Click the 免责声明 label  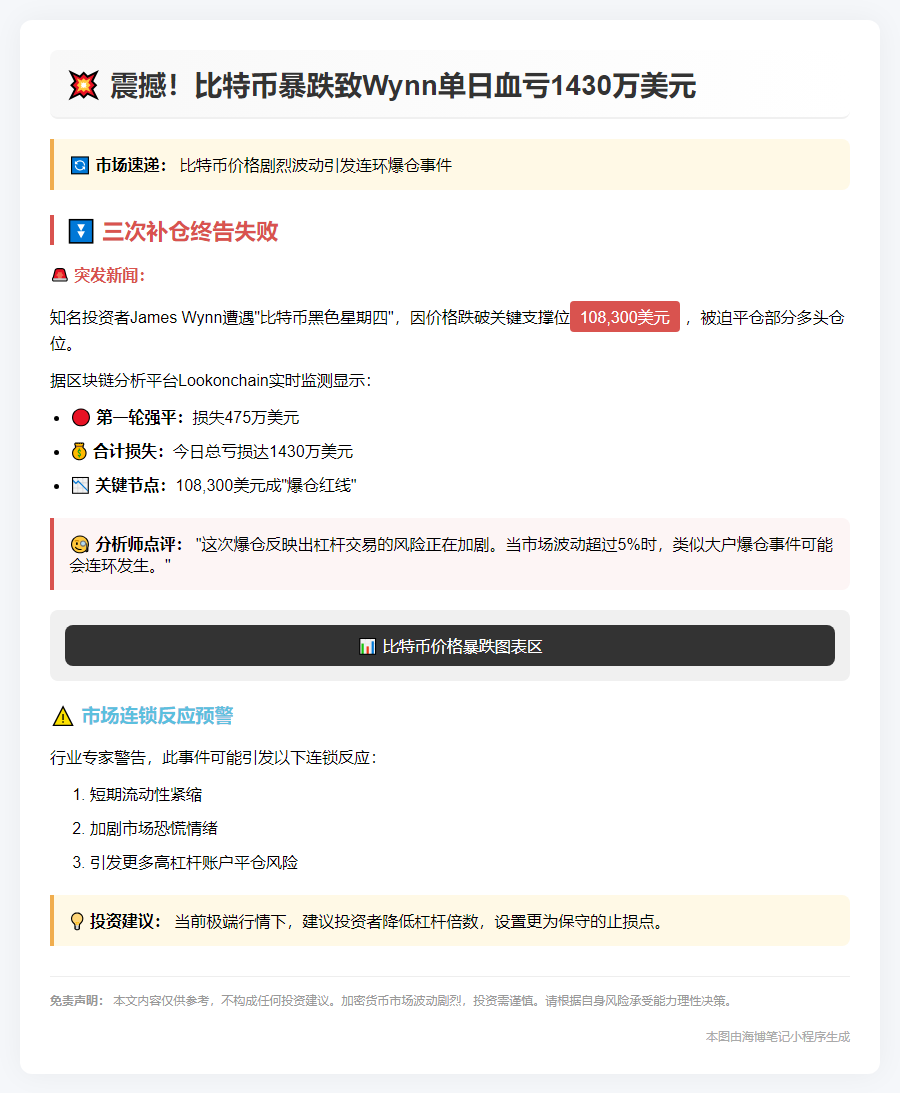point(77,1001)
